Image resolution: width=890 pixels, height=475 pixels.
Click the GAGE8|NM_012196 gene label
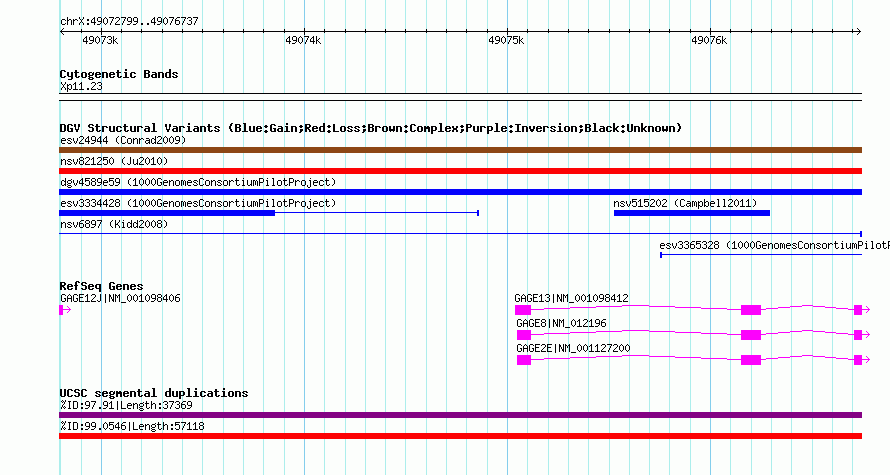(x=561, y=323)
